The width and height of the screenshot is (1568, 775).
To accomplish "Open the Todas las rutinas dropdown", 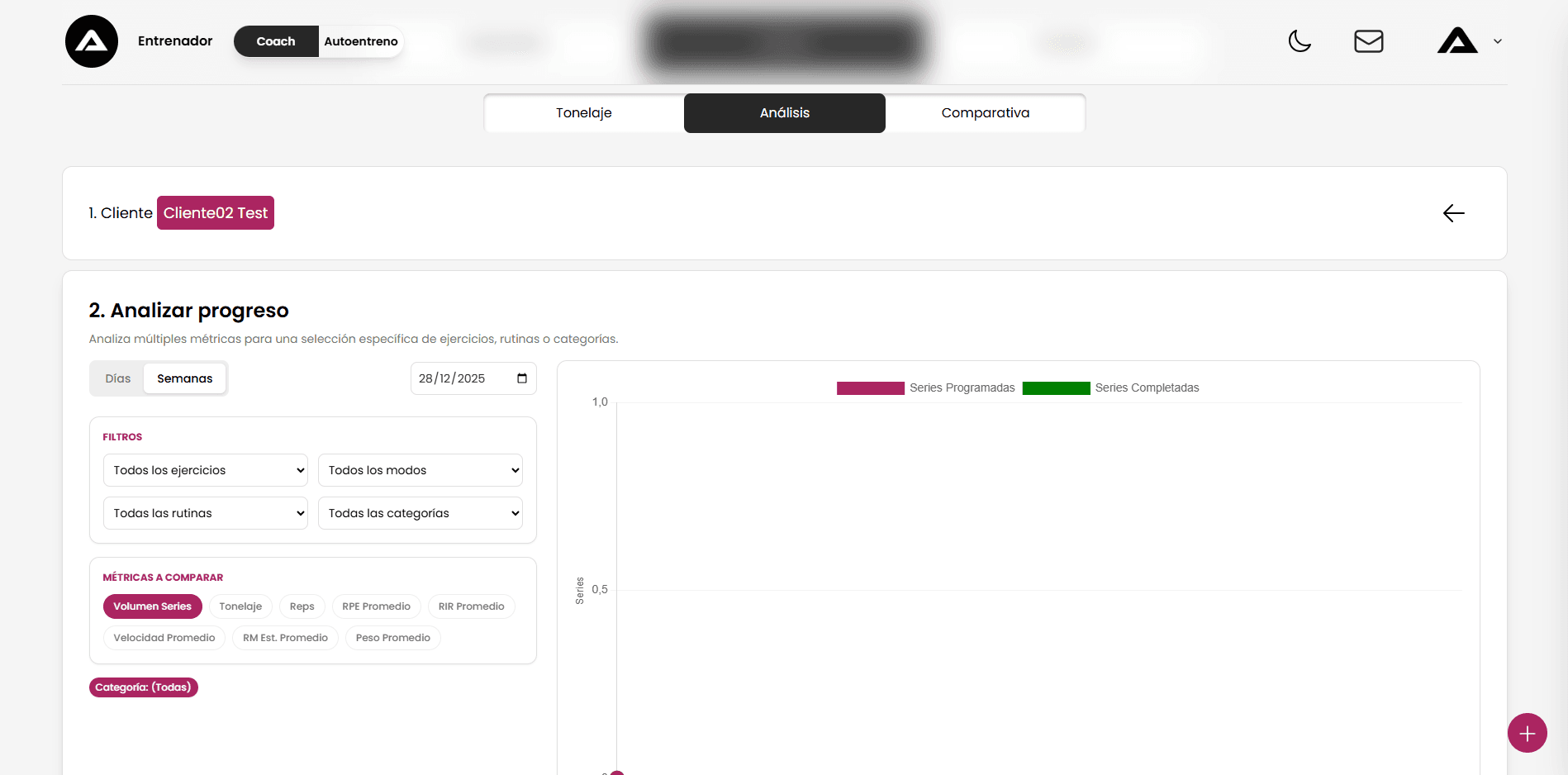I will 205,513.
